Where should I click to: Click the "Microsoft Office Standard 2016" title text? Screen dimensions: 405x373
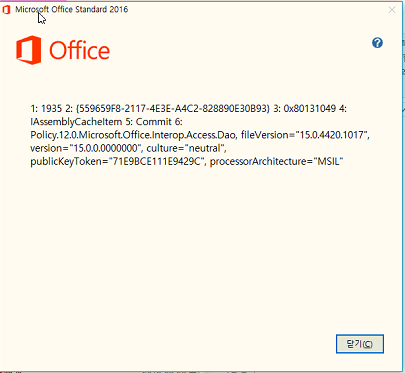72,9
